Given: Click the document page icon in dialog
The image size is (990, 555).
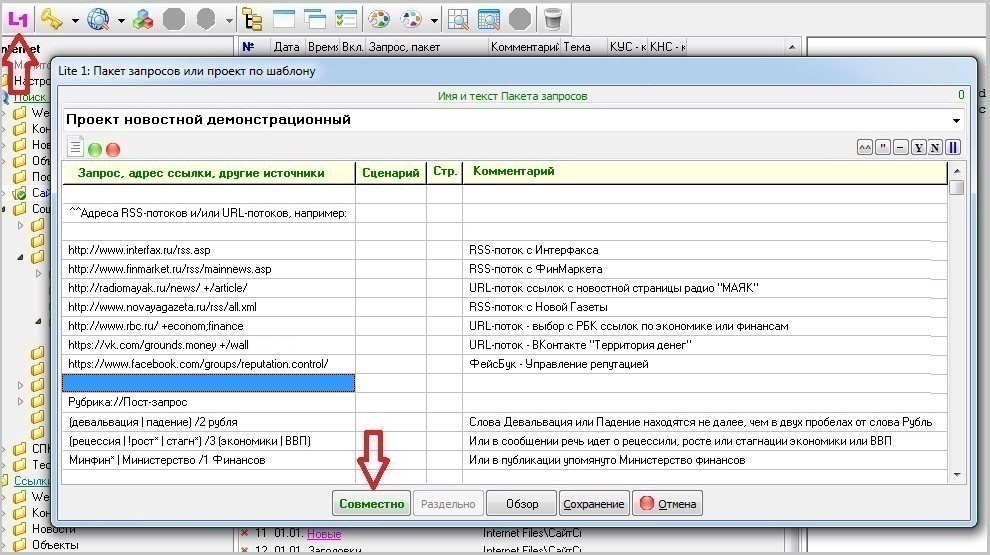Looking at the screenshot, I should click(75, 148).
